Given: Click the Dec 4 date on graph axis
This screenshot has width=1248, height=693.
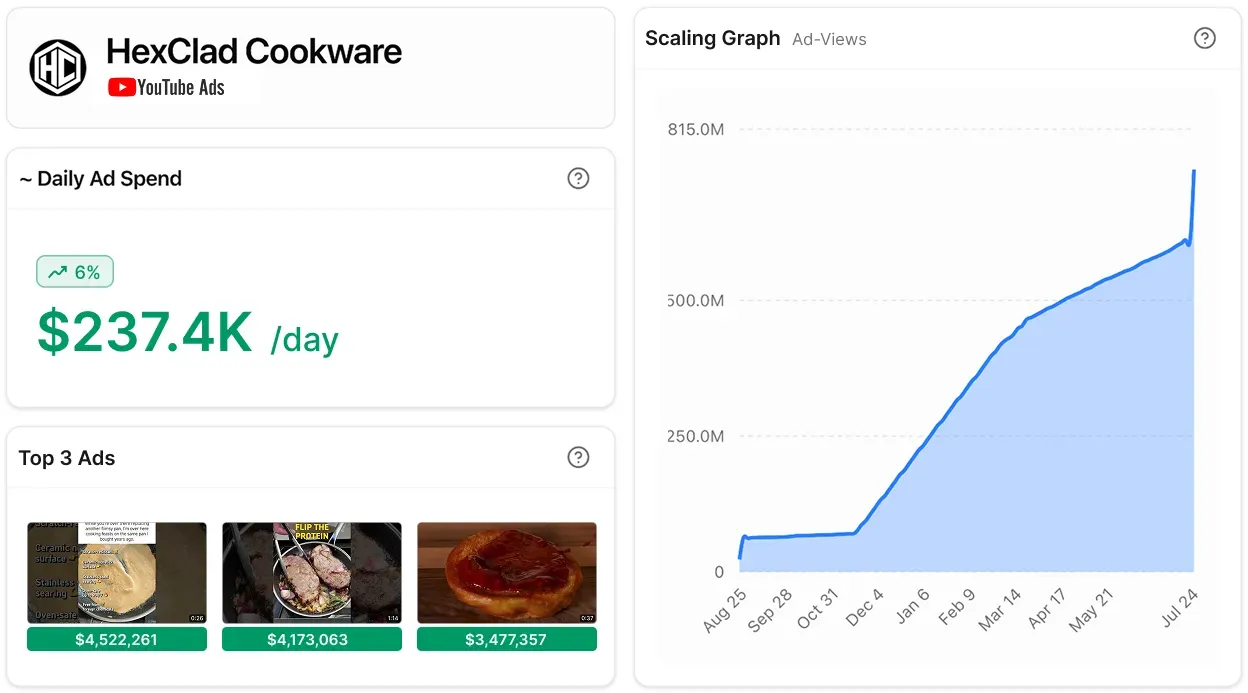Looking at the screenshot, I should tap(863, 608).
